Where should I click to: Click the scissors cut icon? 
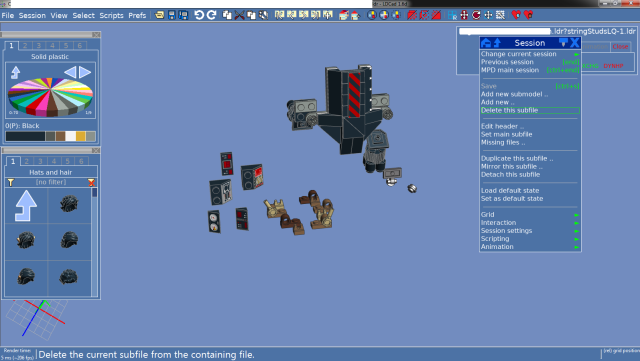coord(239,16)
